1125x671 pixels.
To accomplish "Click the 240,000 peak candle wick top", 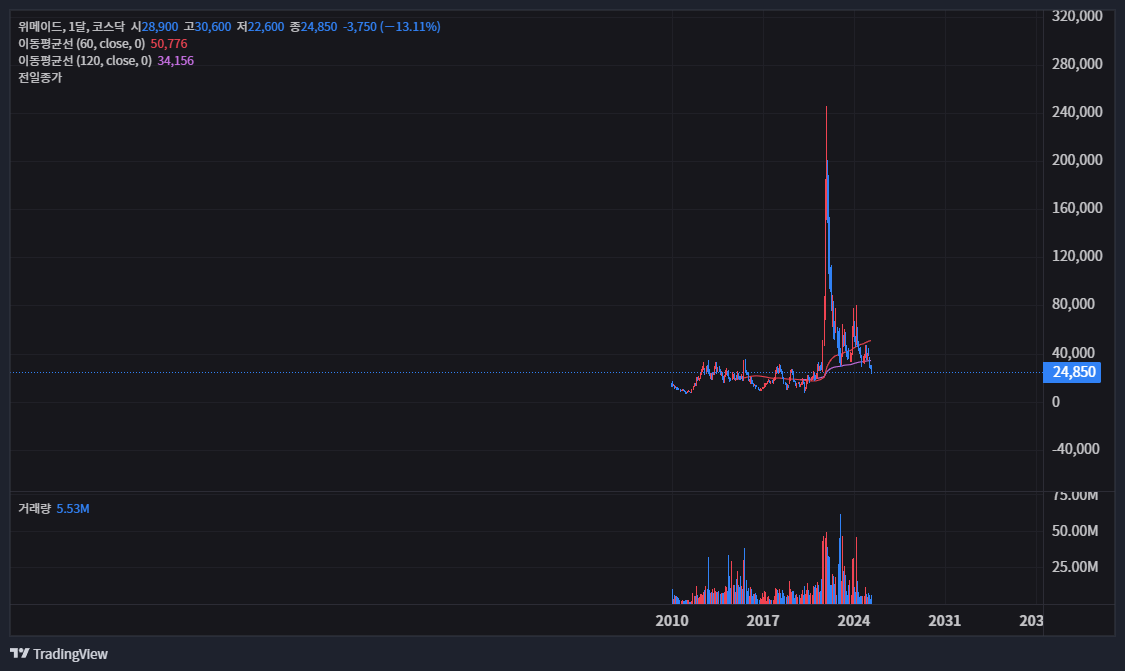I will pos(826,108).
